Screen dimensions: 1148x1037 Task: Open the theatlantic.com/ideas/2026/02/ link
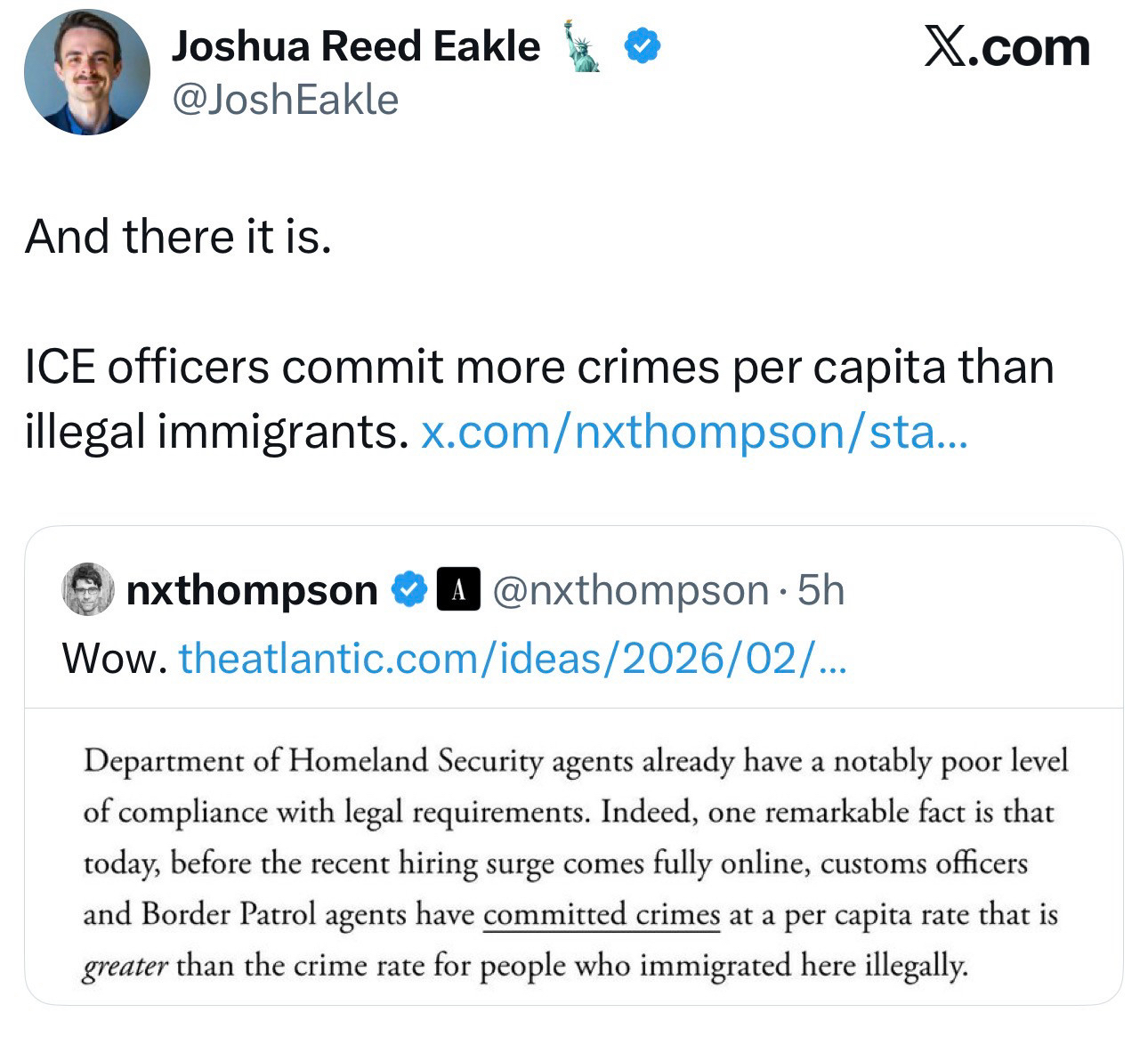tap(513, 659)
